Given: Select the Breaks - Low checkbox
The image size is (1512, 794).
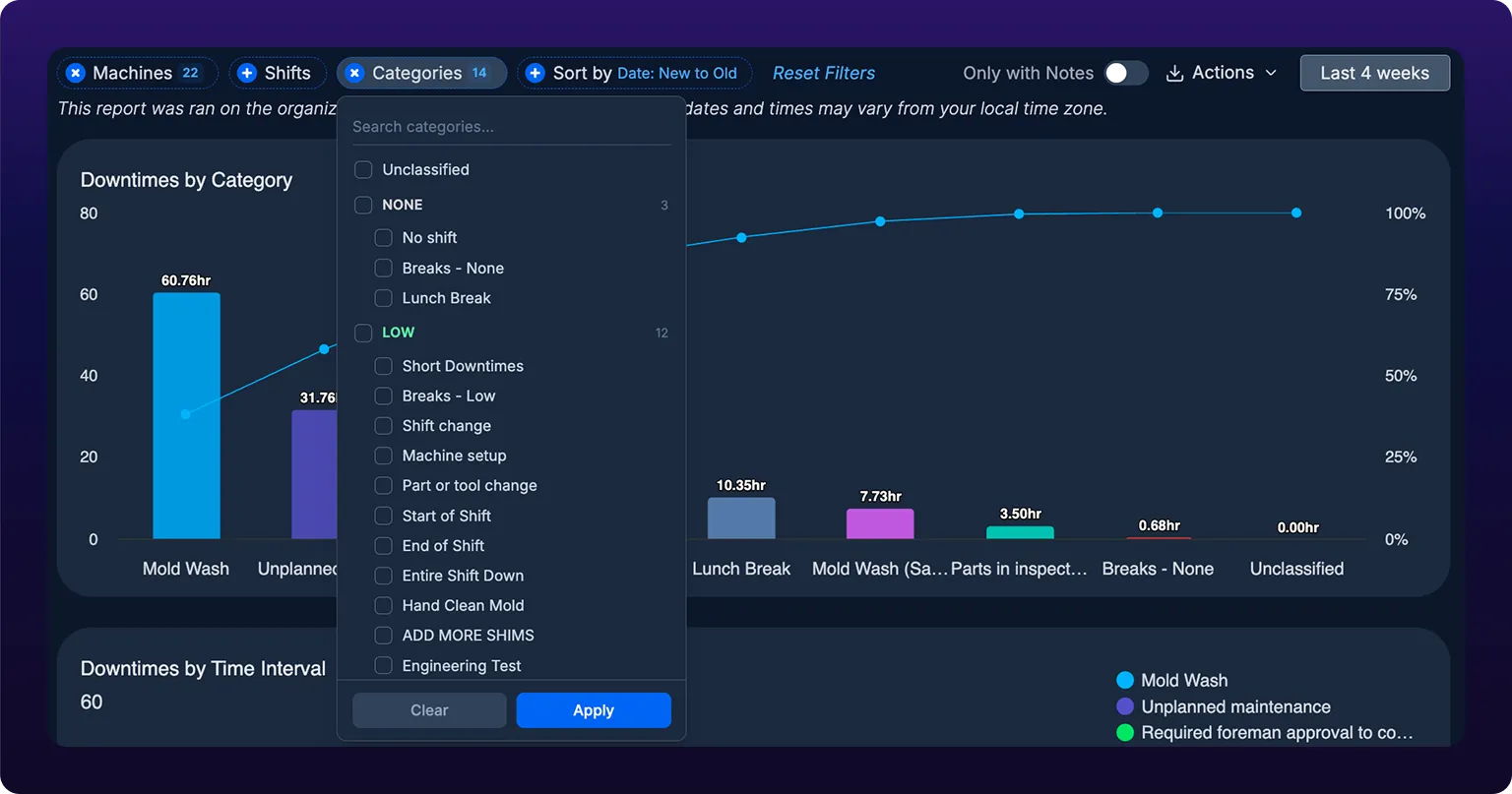Looking at the screenshot, I should coord(384,396).
